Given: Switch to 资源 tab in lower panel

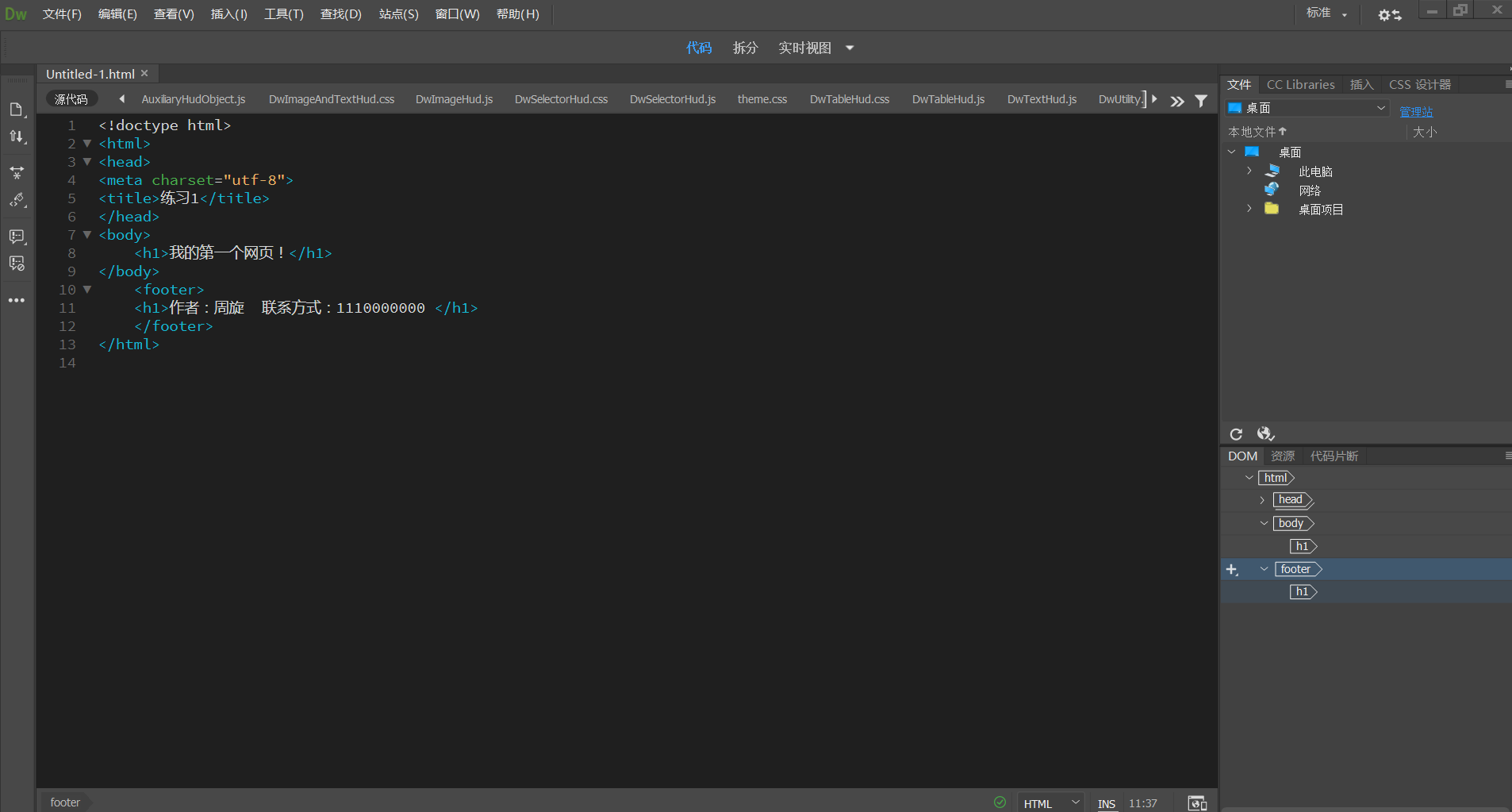Looking at the screenshot, I should tap(1283, 456).
